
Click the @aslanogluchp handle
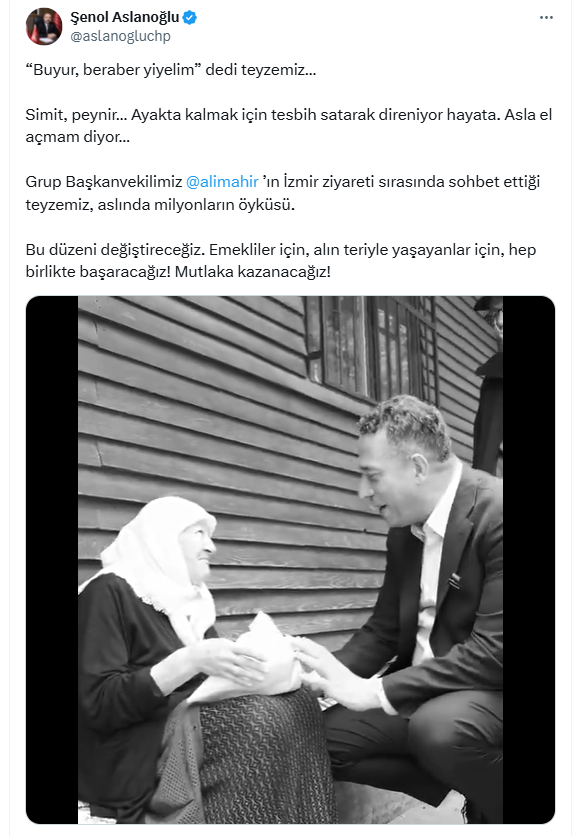point(120,36)
